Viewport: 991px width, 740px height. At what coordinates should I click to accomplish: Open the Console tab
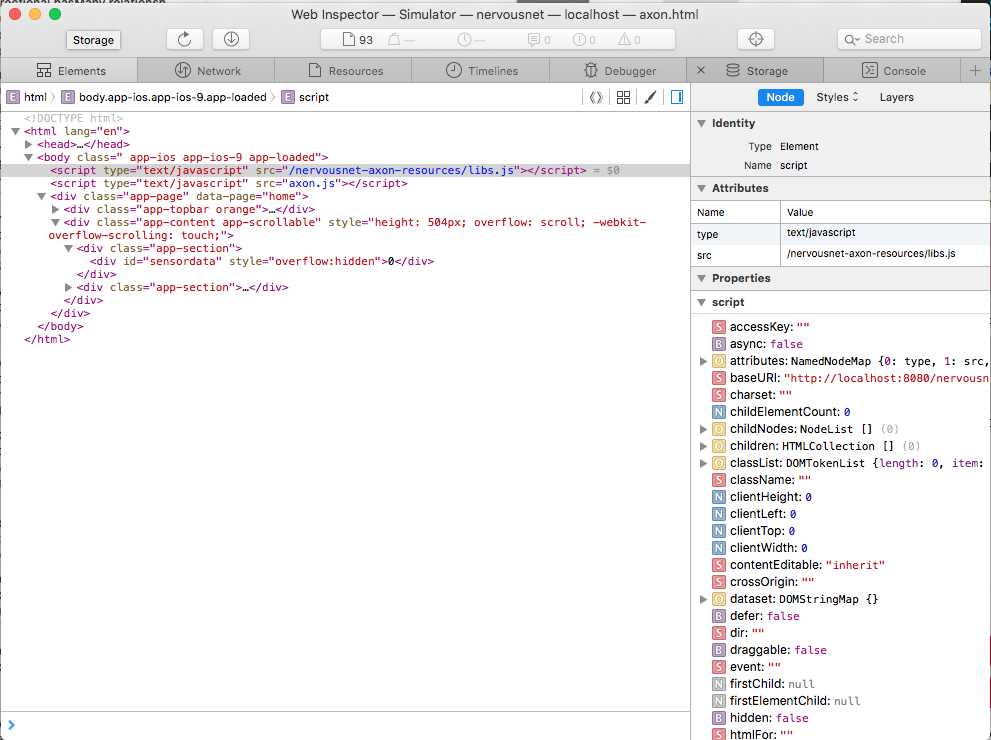pos(892,71)
